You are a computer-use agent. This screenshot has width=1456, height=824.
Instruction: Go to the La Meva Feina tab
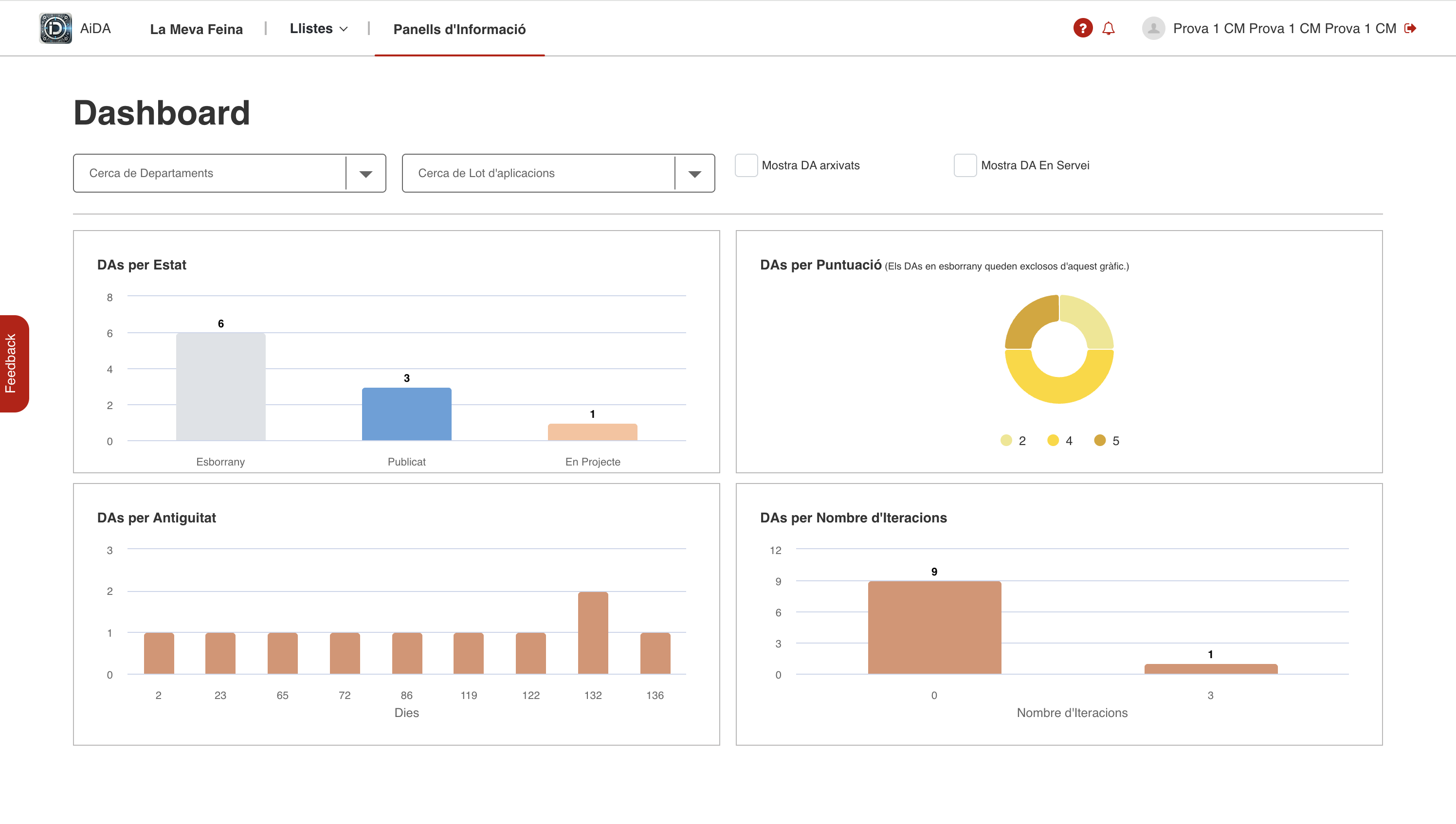tap(197, 28)
